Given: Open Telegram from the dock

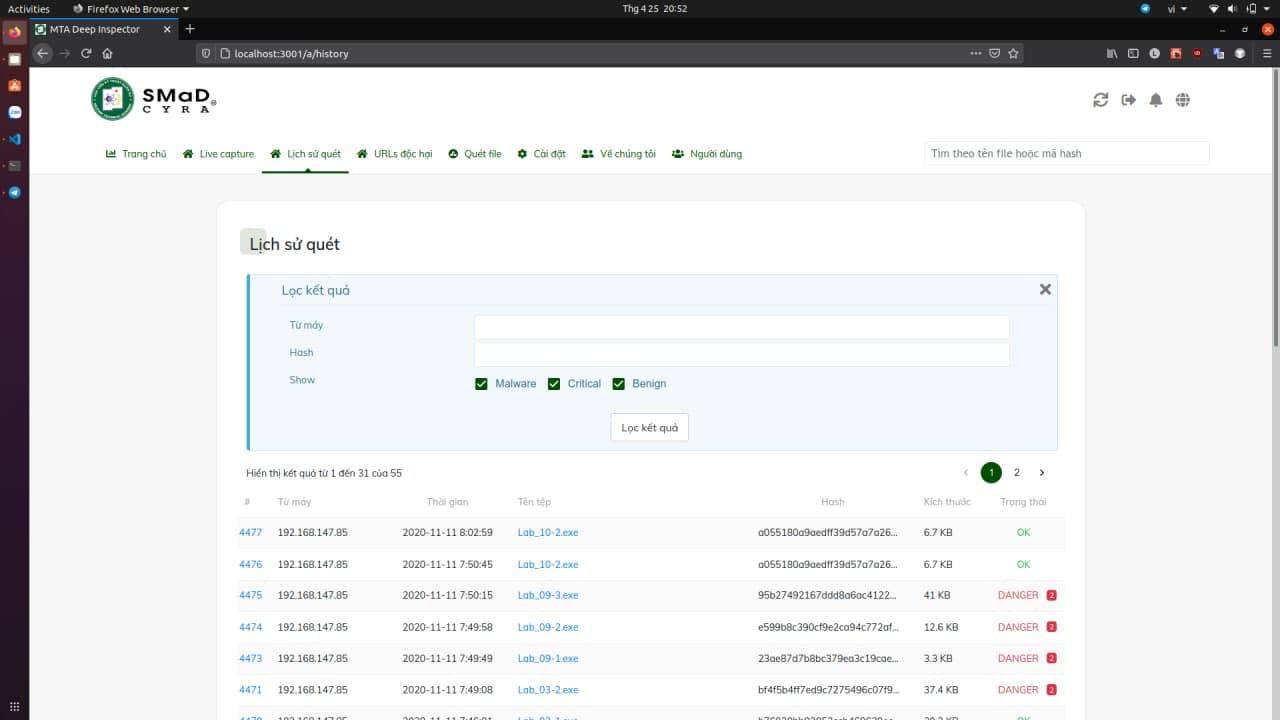Looking at the screenshot, I should coord(14,193).
